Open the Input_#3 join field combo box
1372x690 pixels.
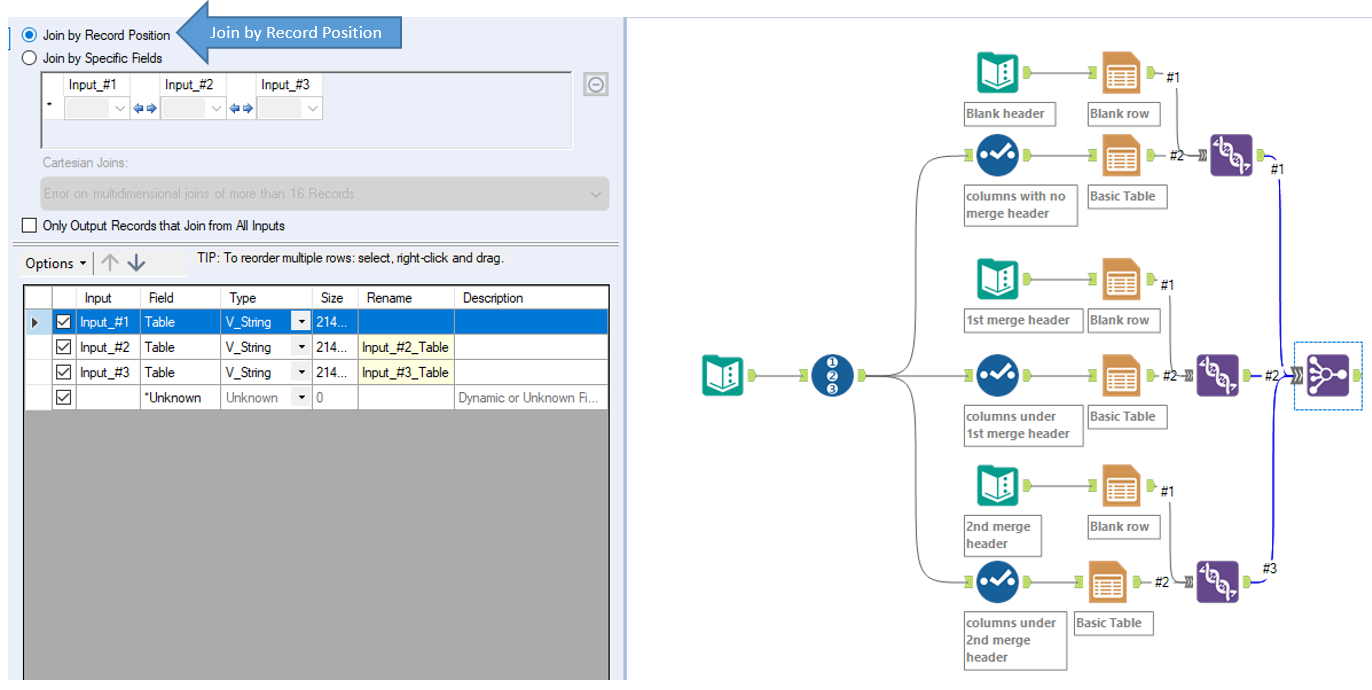pyautogui.click(x=289, y=107)
